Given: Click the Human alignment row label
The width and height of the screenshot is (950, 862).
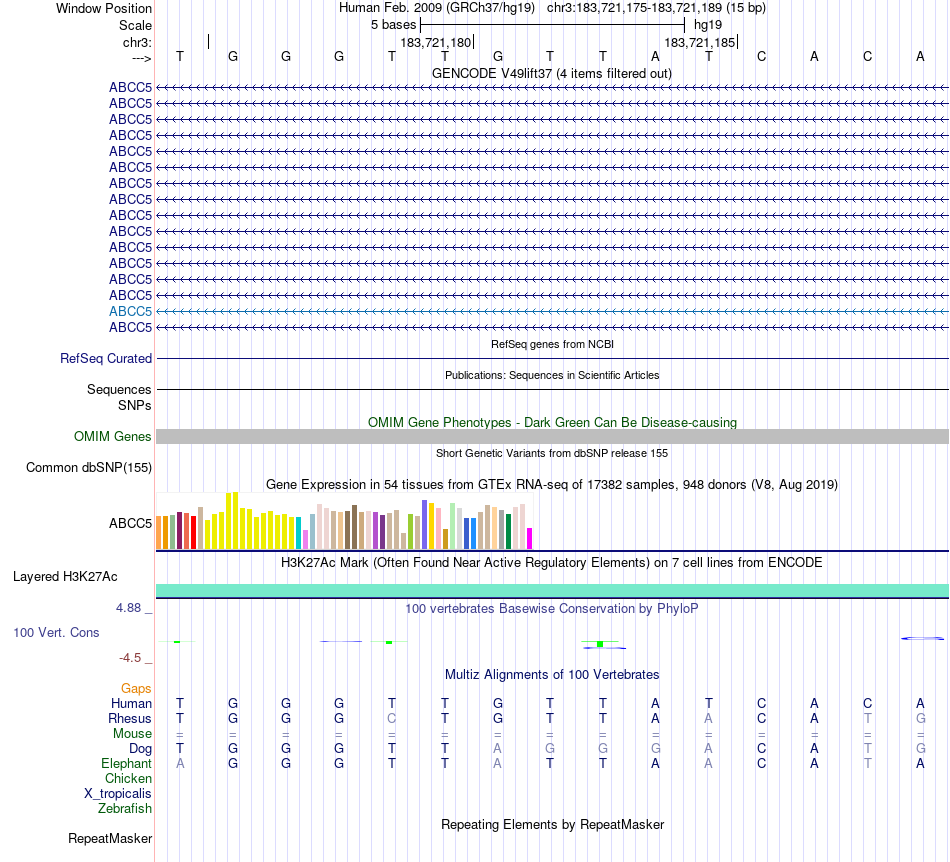Looking at the screenshot, I should [131, 703].
